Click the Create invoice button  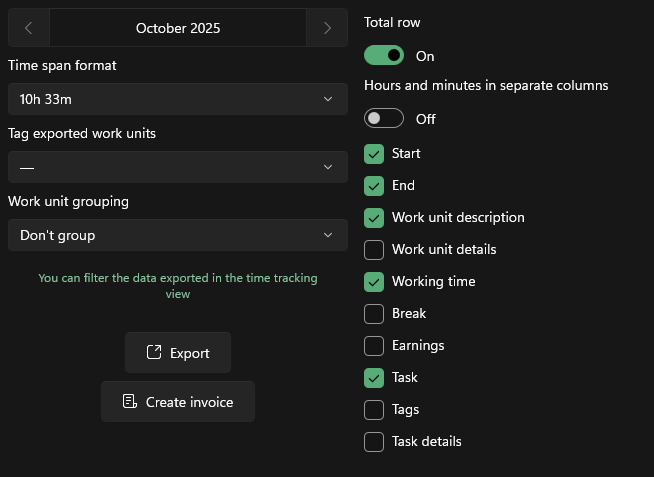point(178,402)
